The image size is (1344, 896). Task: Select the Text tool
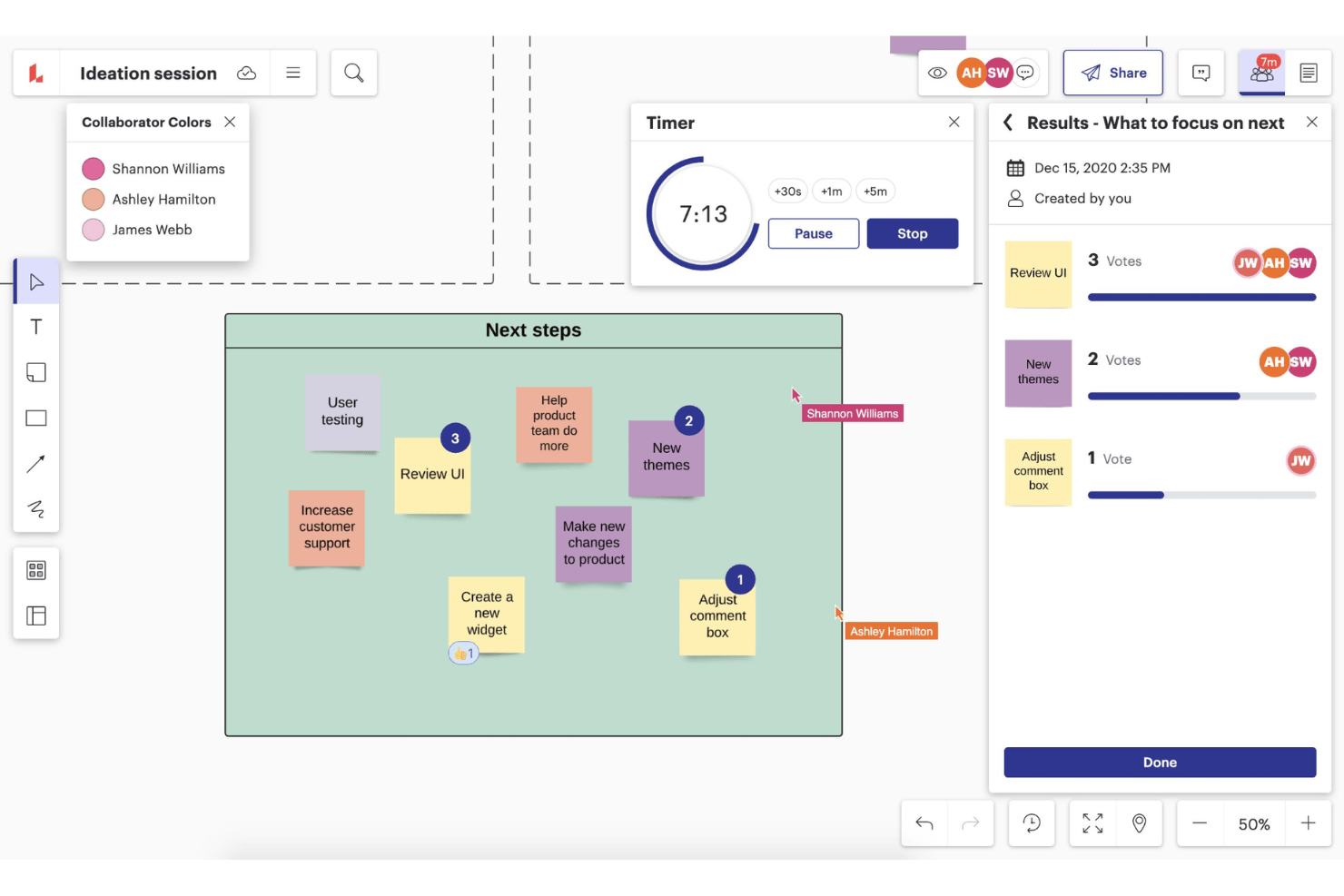(x=36, y=327)
